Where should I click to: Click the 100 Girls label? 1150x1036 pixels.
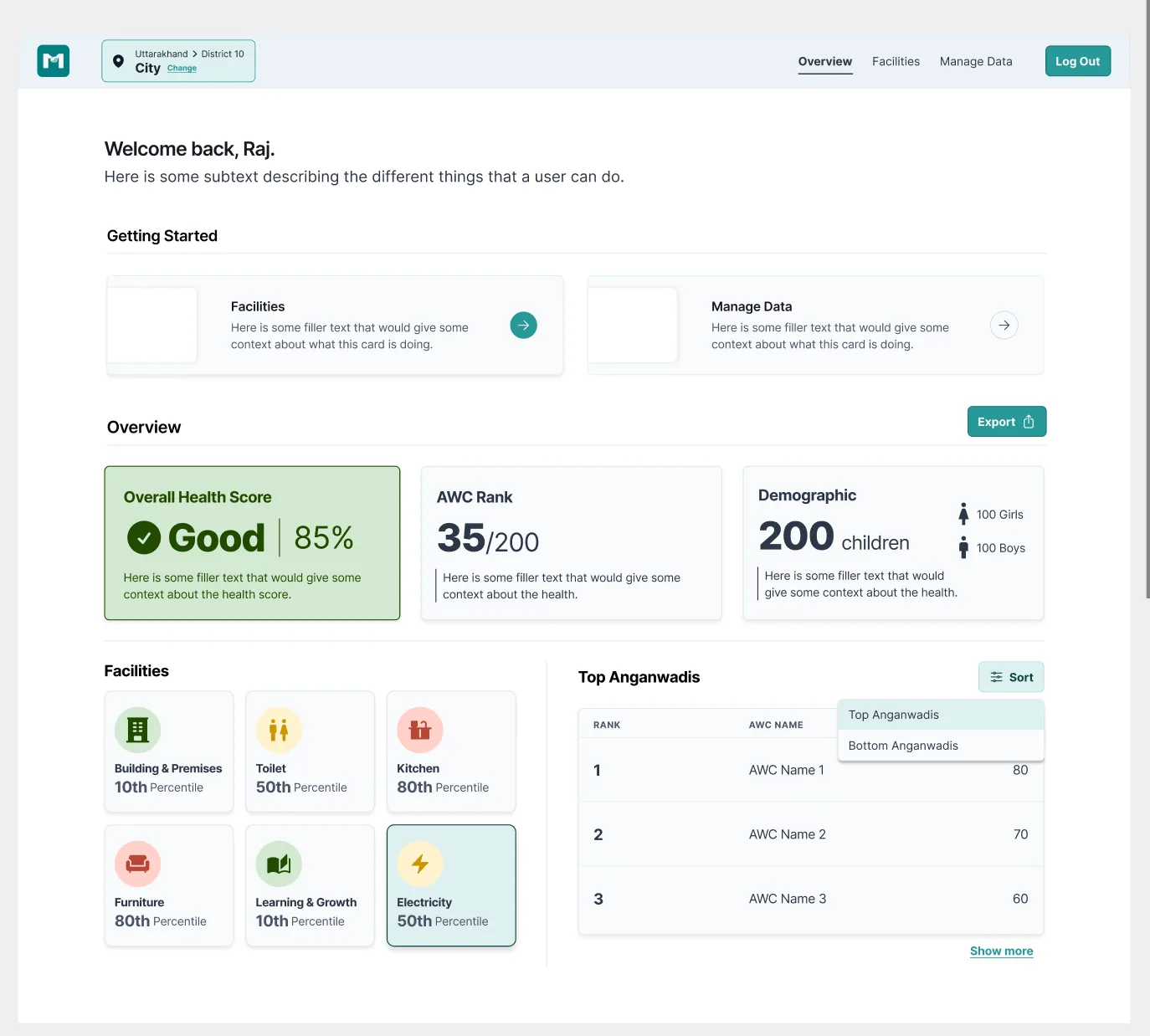tap(1000, 515)
